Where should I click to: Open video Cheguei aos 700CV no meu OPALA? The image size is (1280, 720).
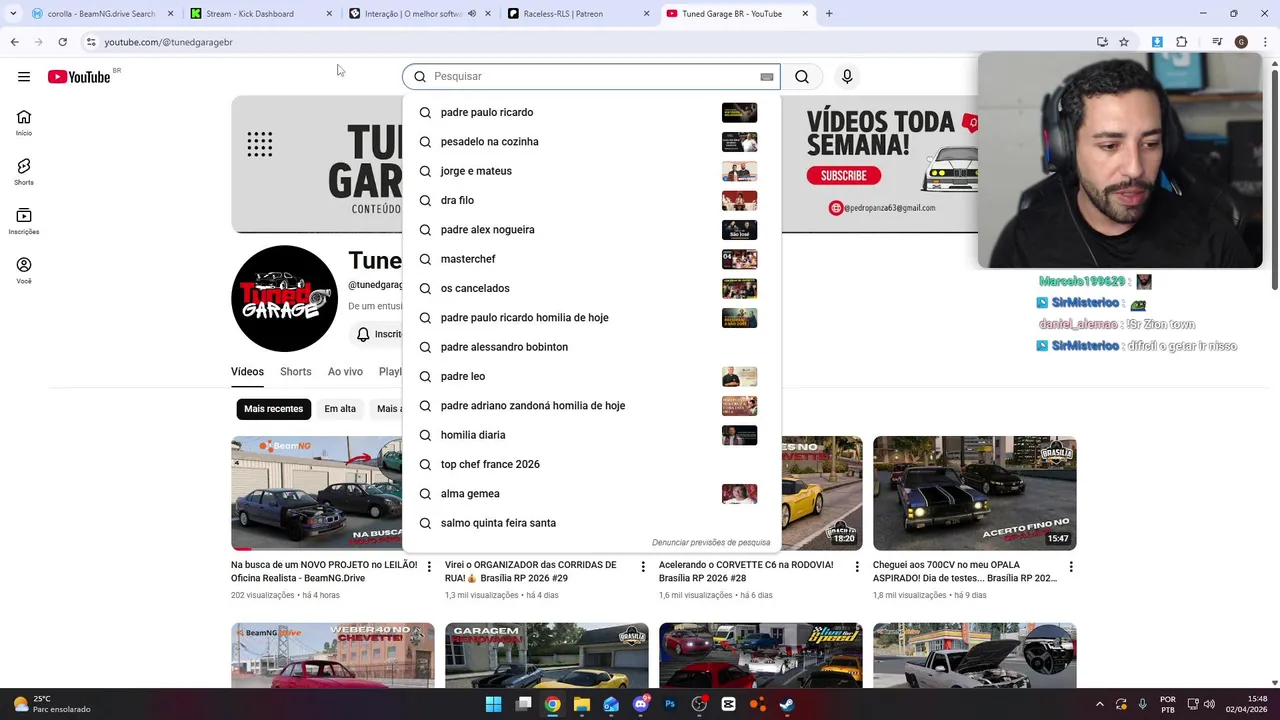tap(964, 571)
